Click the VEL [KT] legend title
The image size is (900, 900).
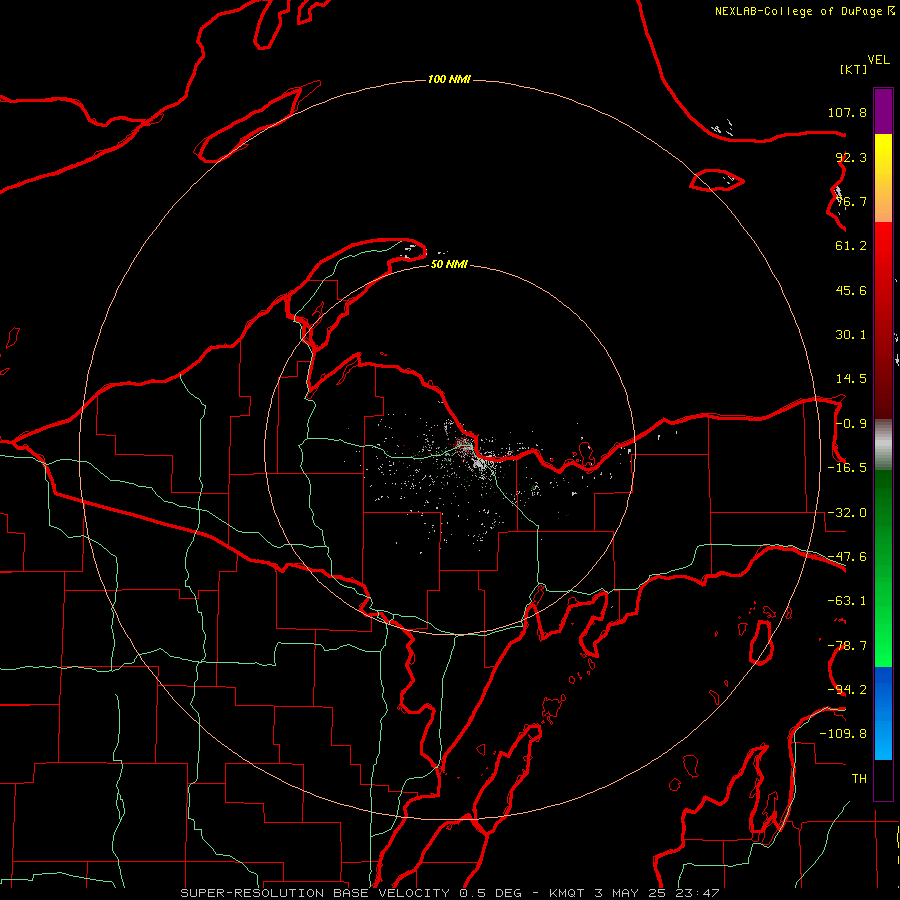point(864,64)
